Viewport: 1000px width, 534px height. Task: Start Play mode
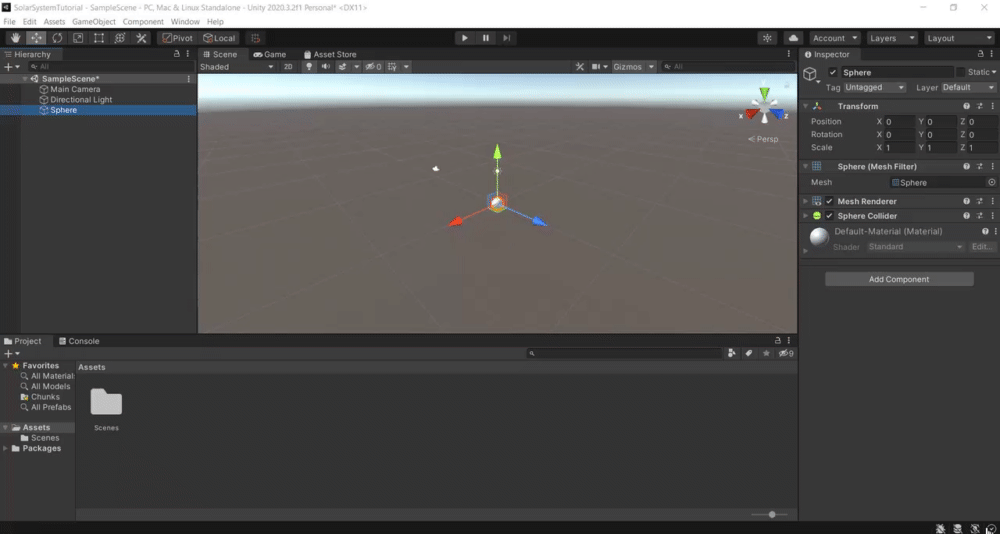464,38
